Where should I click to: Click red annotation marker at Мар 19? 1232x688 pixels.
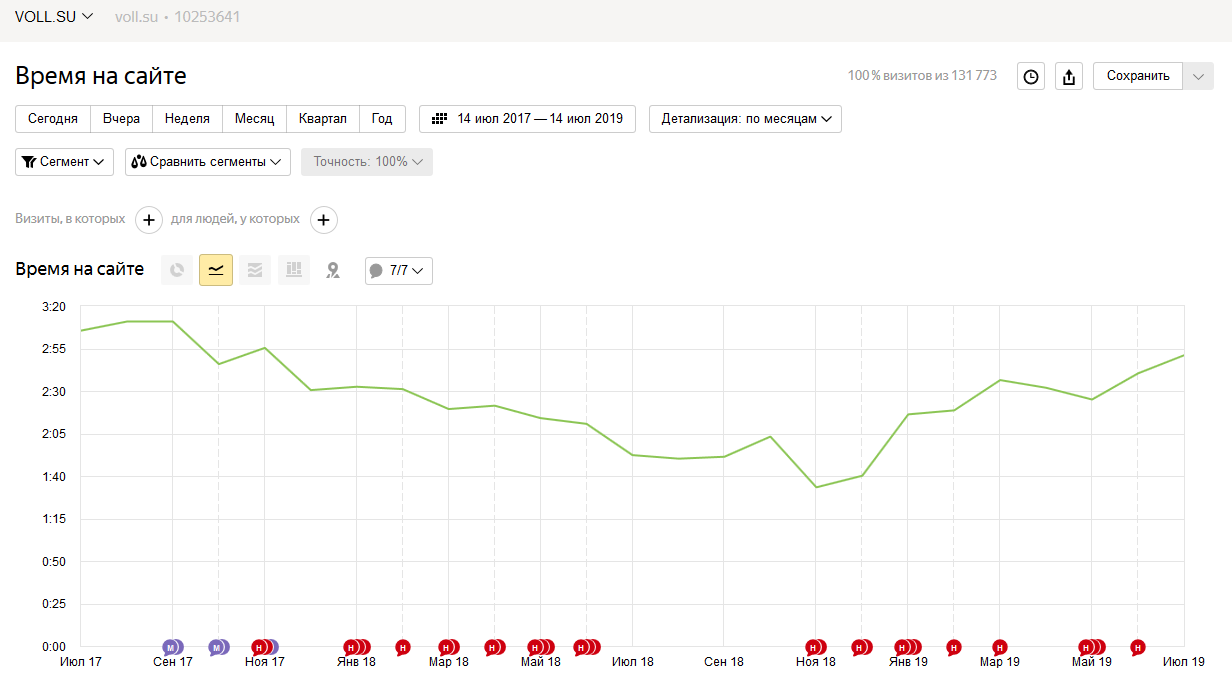(999, 648)
